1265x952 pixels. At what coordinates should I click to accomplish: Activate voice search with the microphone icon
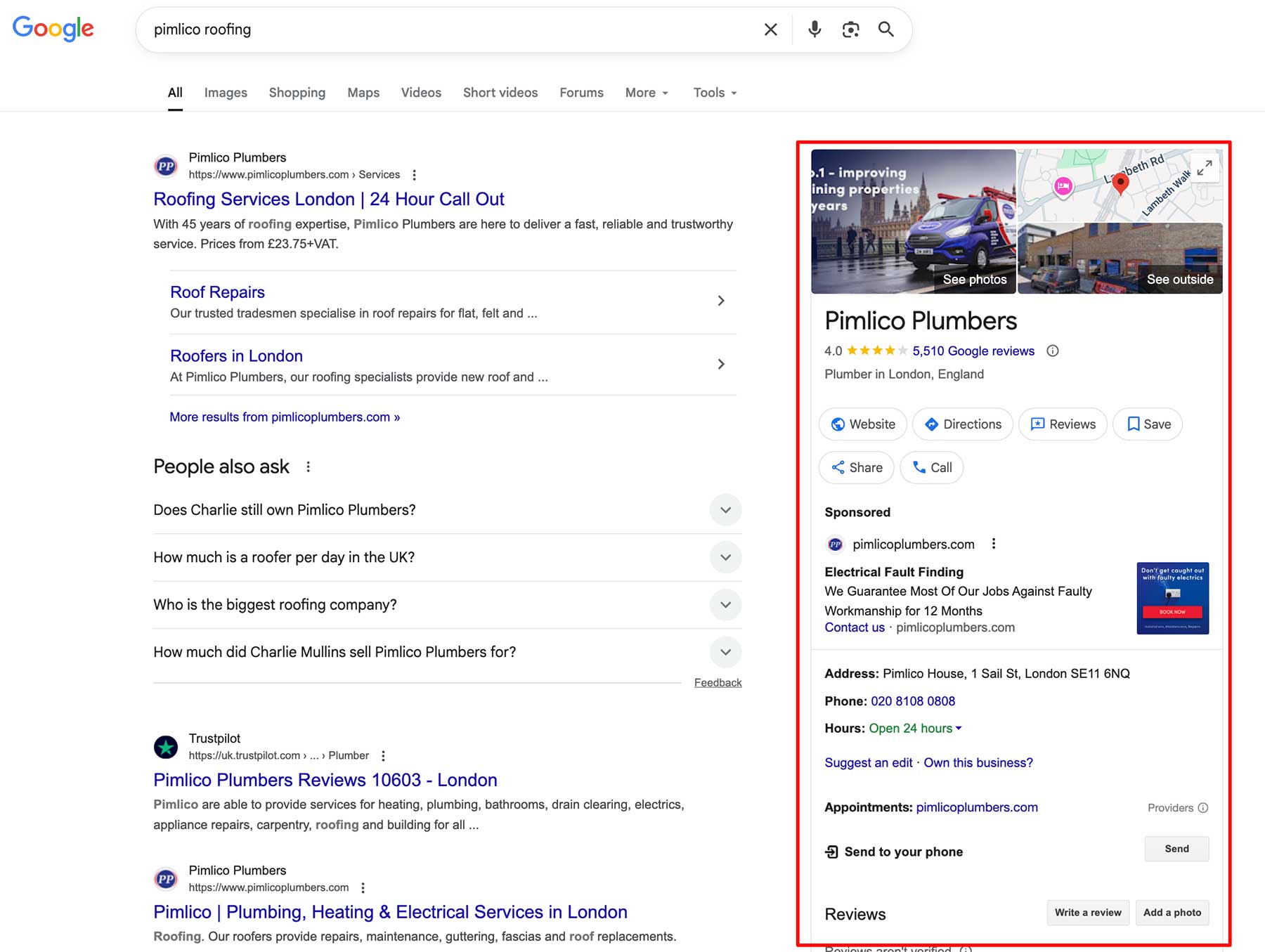[x=814, y=30]
